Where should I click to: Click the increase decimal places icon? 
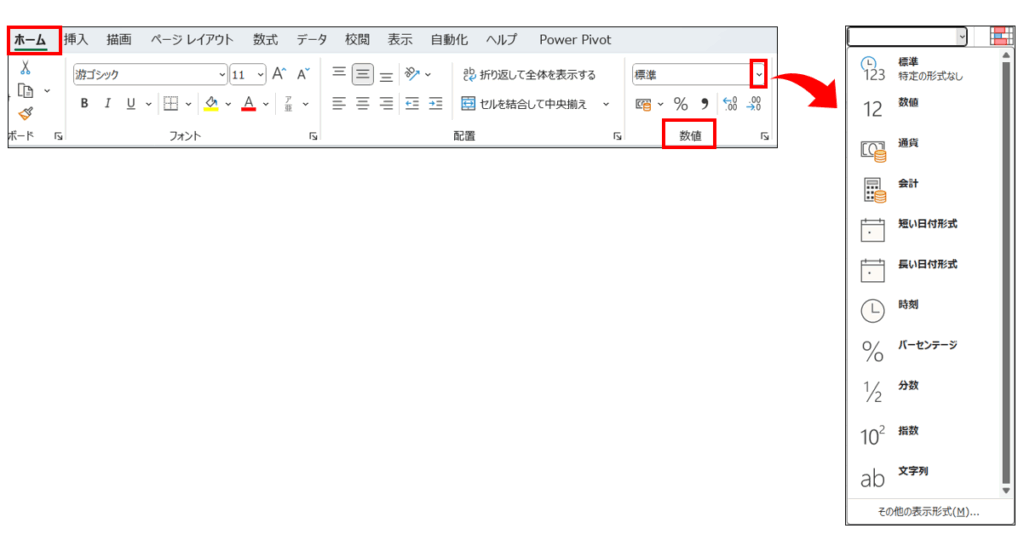[729, 104]
